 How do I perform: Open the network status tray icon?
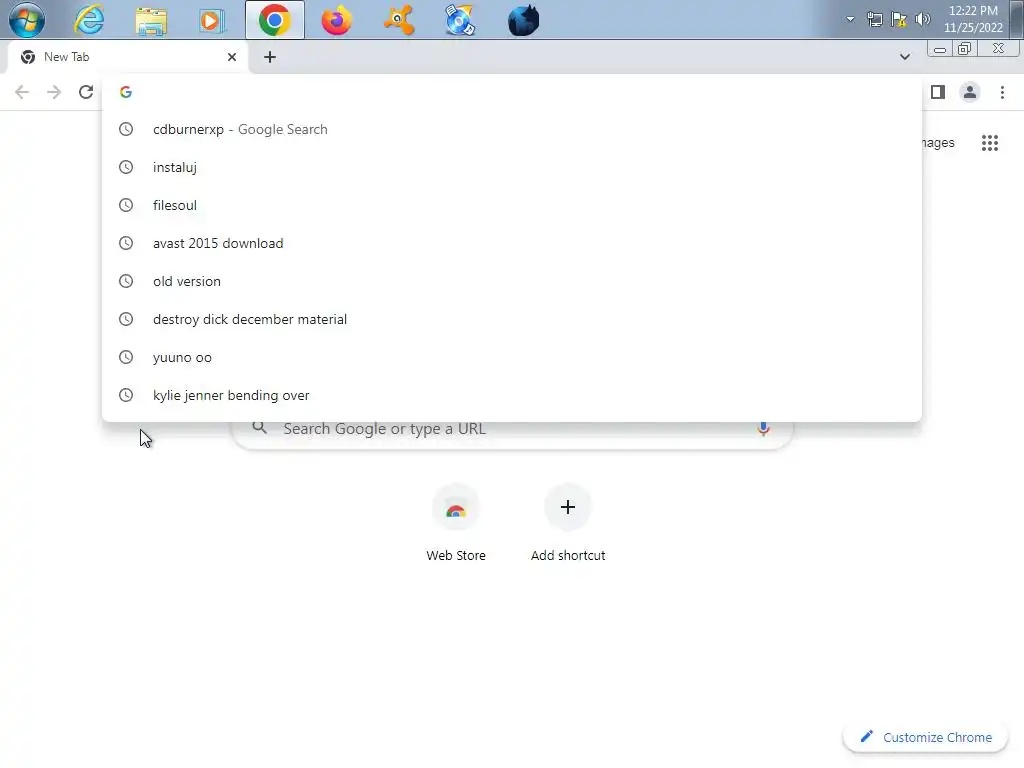coord(874,19)
